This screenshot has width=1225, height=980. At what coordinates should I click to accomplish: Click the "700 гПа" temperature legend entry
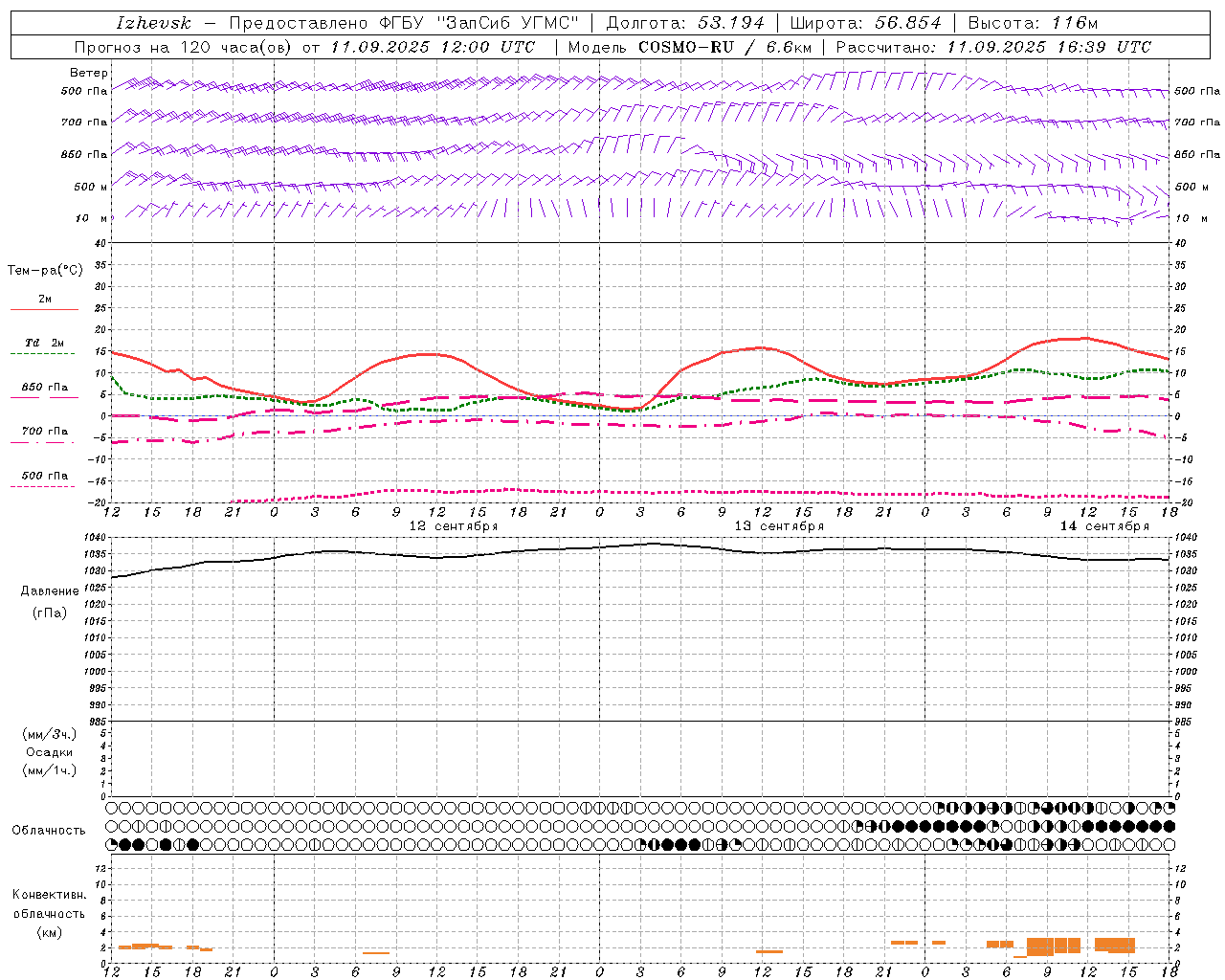(x=45, y=431)
